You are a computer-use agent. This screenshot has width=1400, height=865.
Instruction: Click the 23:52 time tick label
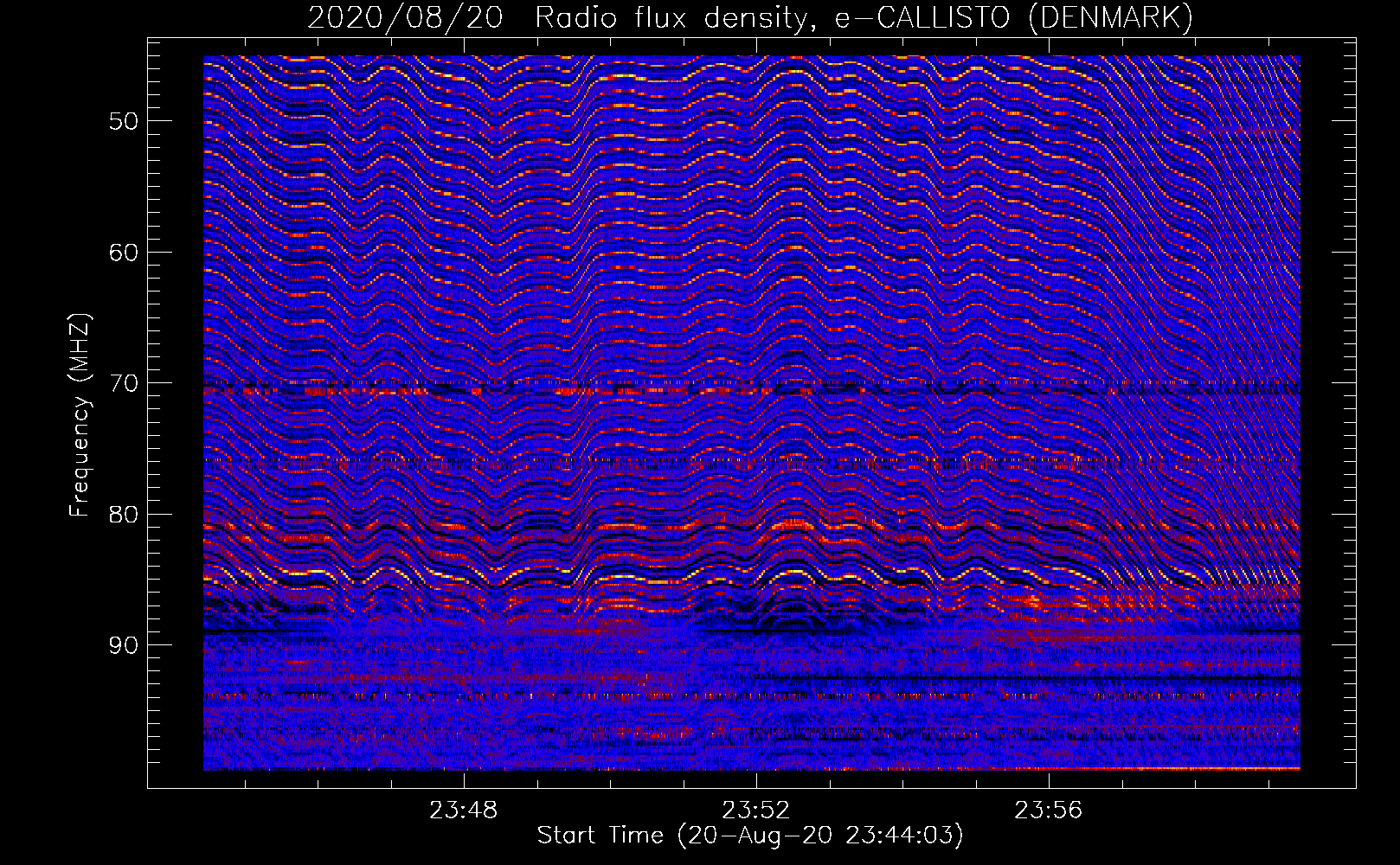(x=756, y=811)
